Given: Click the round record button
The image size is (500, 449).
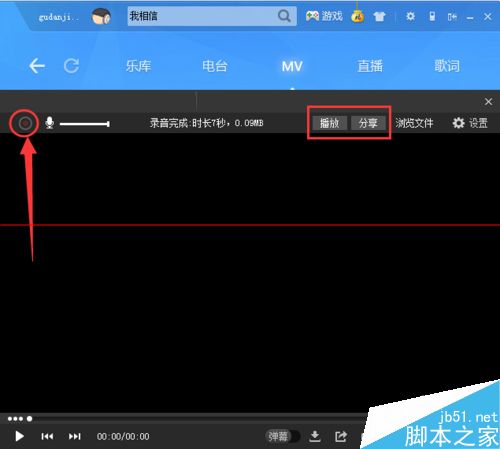Looking at the screenshot, I should pyautogui.click(x=25, y=123).
